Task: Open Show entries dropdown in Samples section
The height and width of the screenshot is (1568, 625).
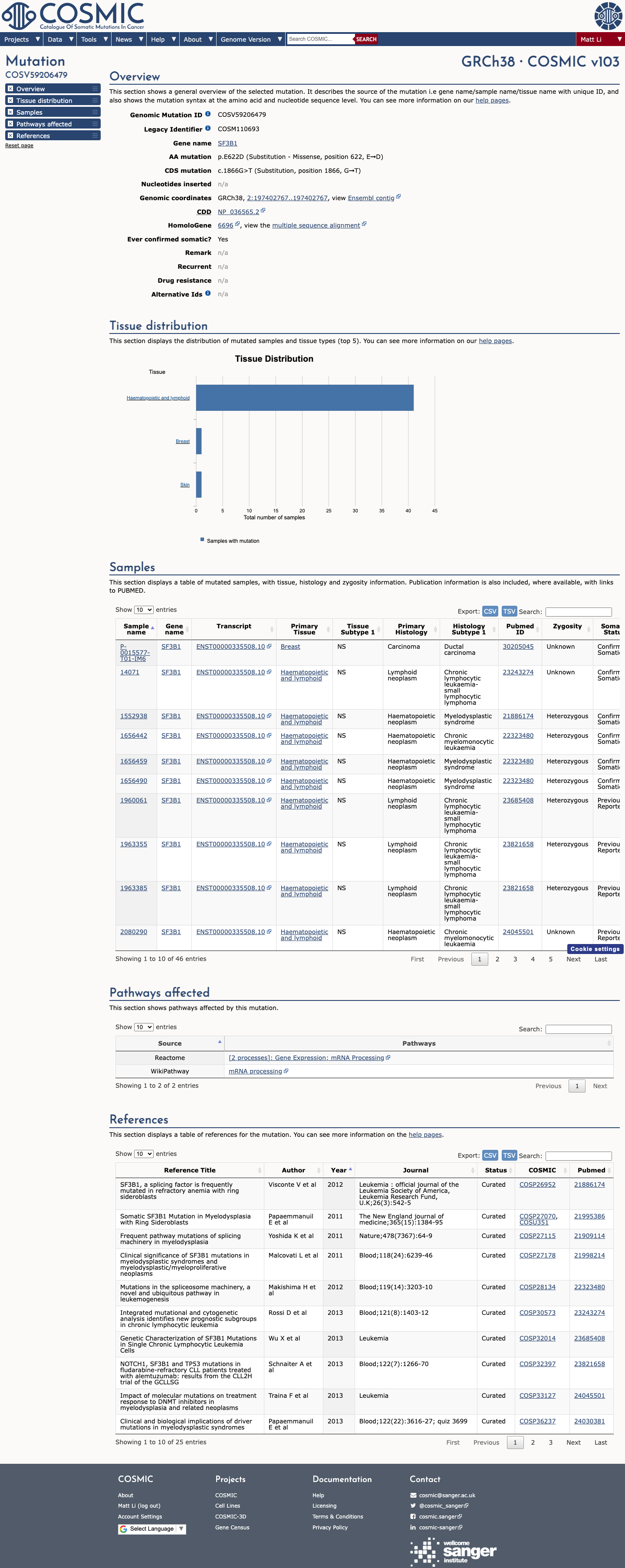Action: pyautogui.click(x=144, y=609)
